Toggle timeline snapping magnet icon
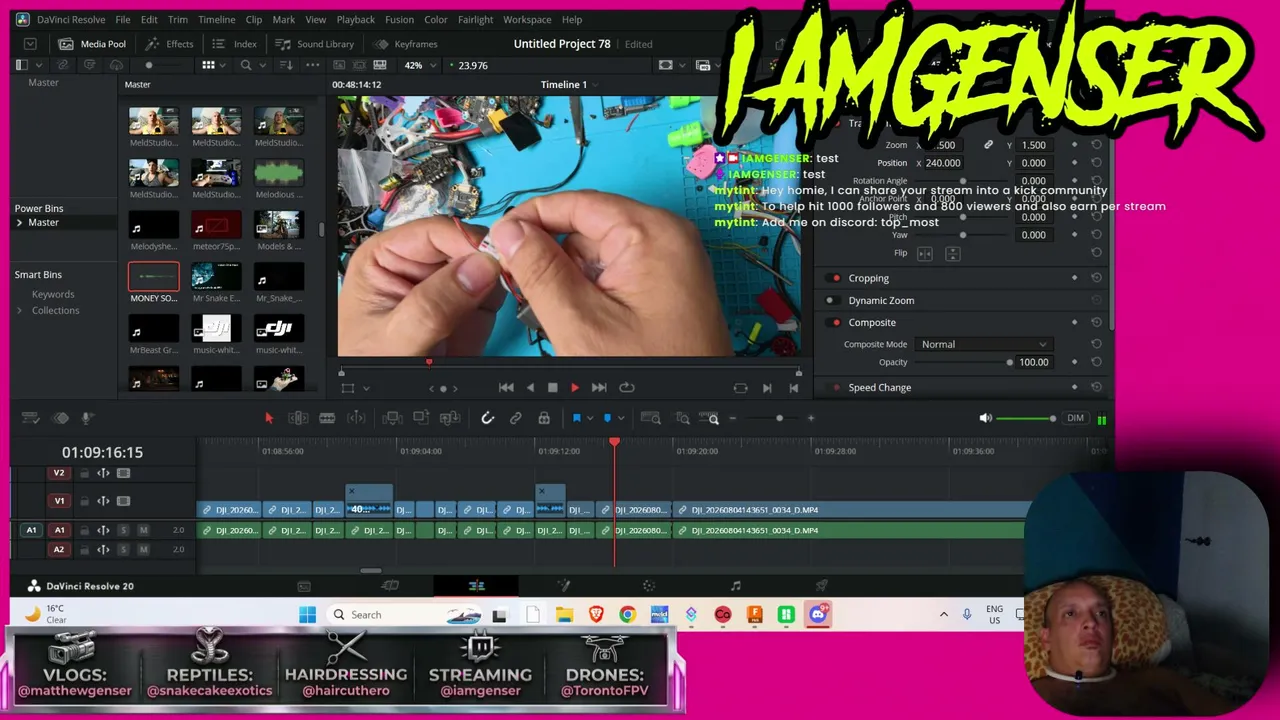The height and width of the screenshot is (720, 1280). (x=487, y=418)
